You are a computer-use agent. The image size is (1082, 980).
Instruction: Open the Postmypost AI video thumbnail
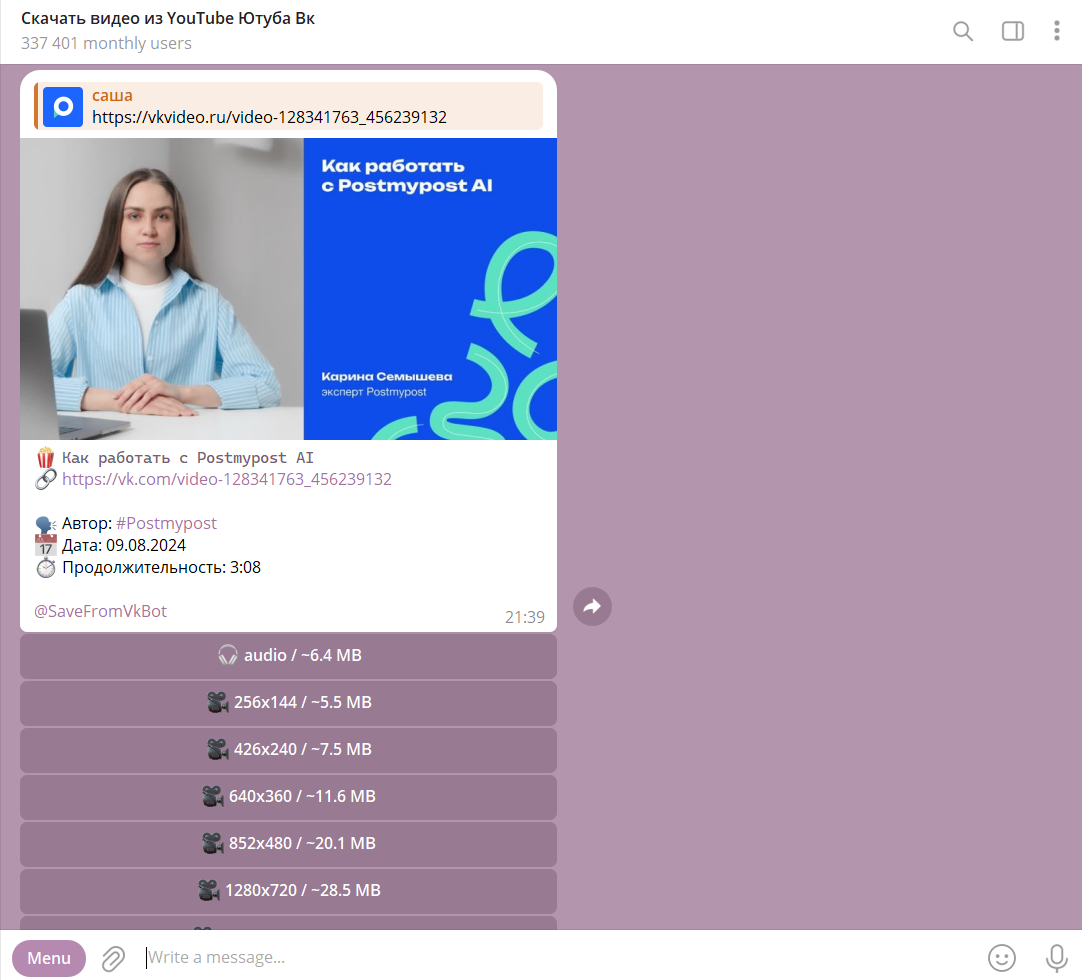click(288, 288)
